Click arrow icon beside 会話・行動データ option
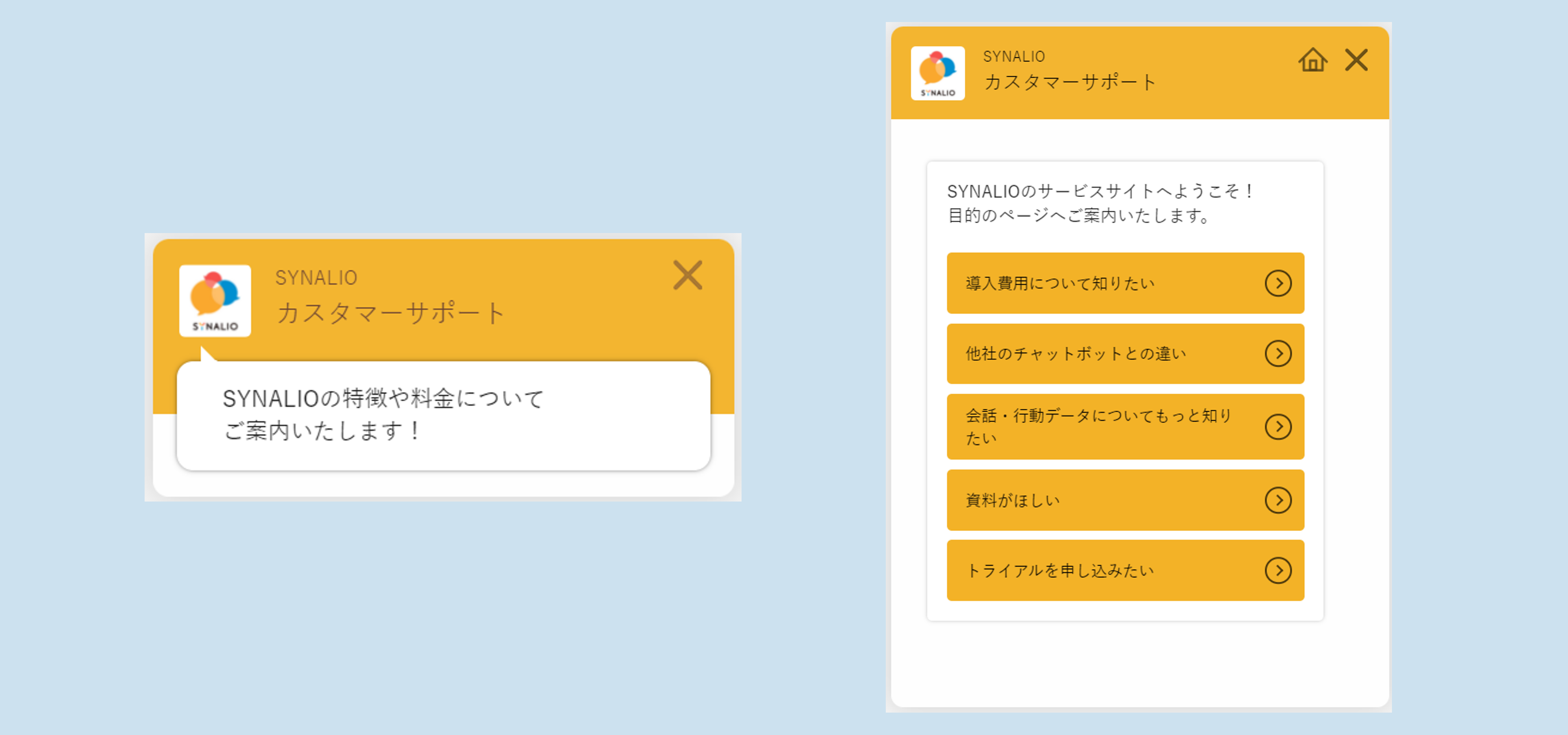The image size is (1568, 735). 1278,427
